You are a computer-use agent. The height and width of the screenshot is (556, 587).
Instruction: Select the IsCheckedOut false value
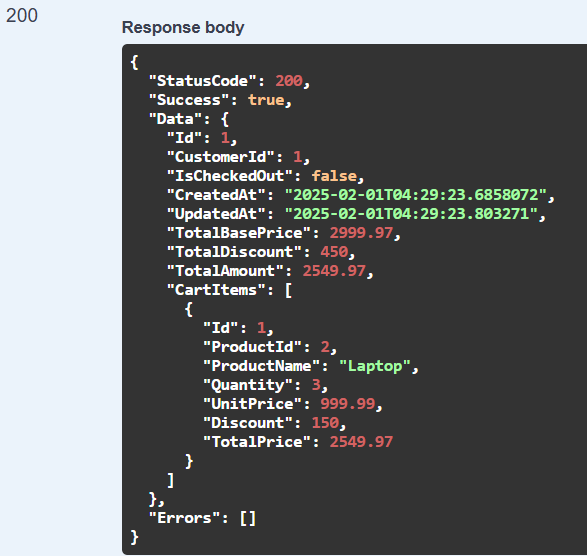(334, 176)
